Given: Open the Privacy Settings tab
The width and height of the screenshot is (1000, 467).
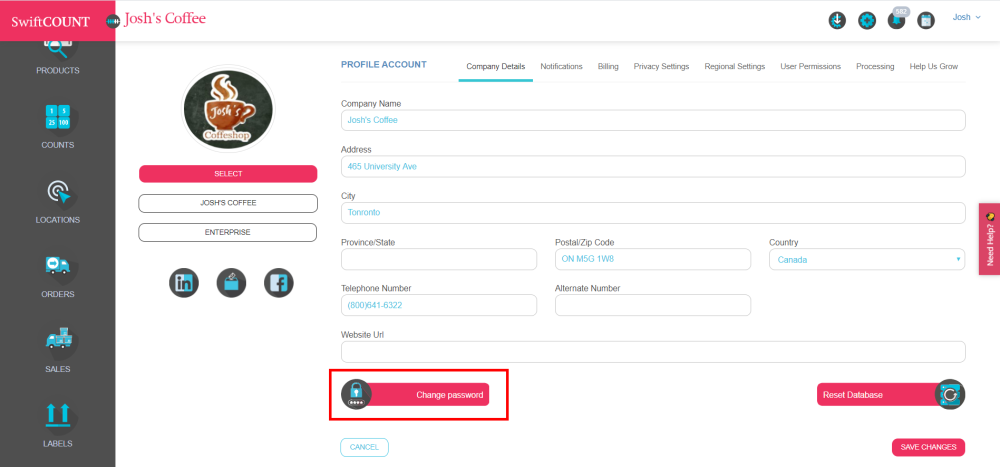Looking at the screenshot, I should click(x=661, y=66).
